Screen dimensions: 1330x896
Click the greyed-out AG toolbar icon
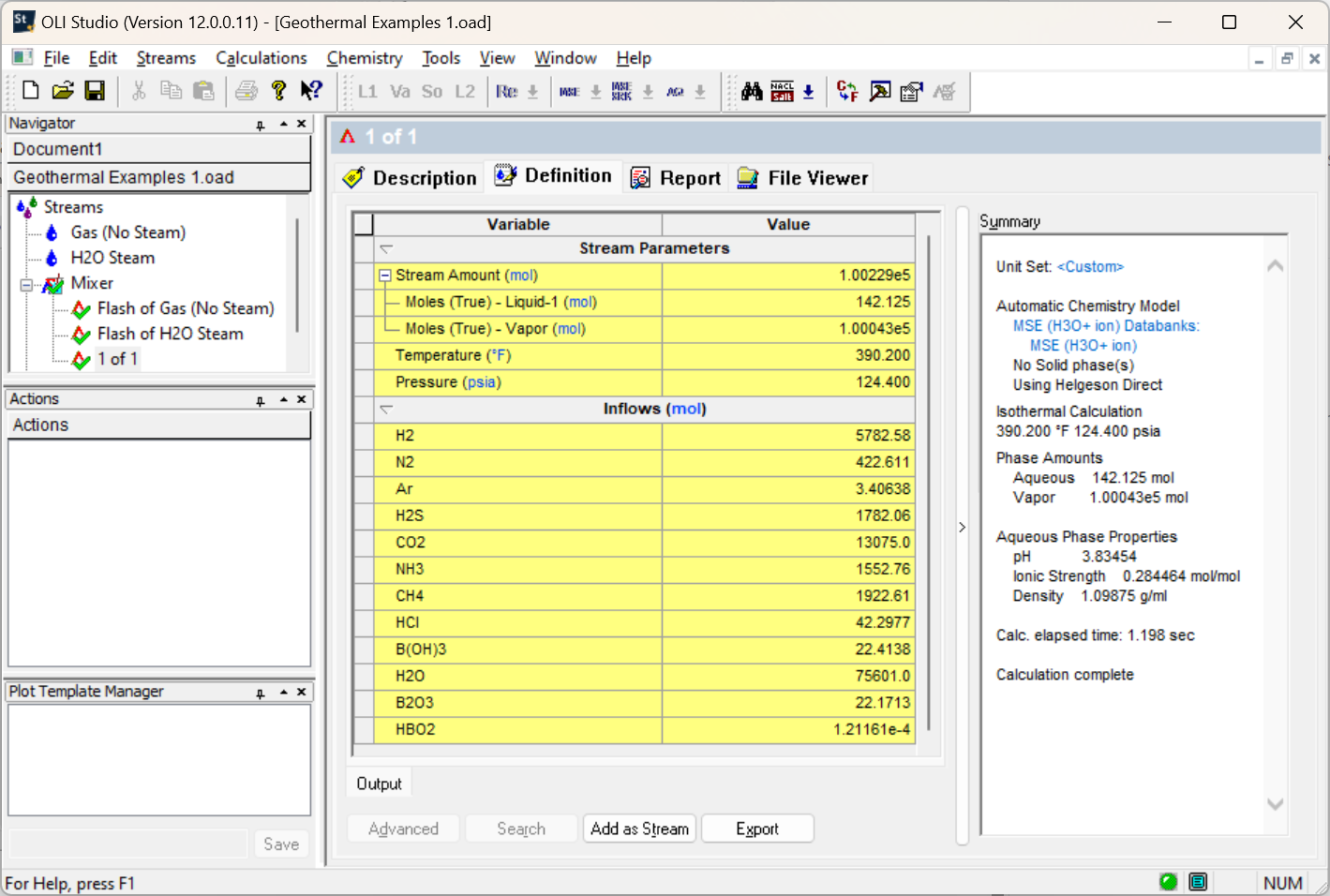pyautogui.click(x=944, y=91)
